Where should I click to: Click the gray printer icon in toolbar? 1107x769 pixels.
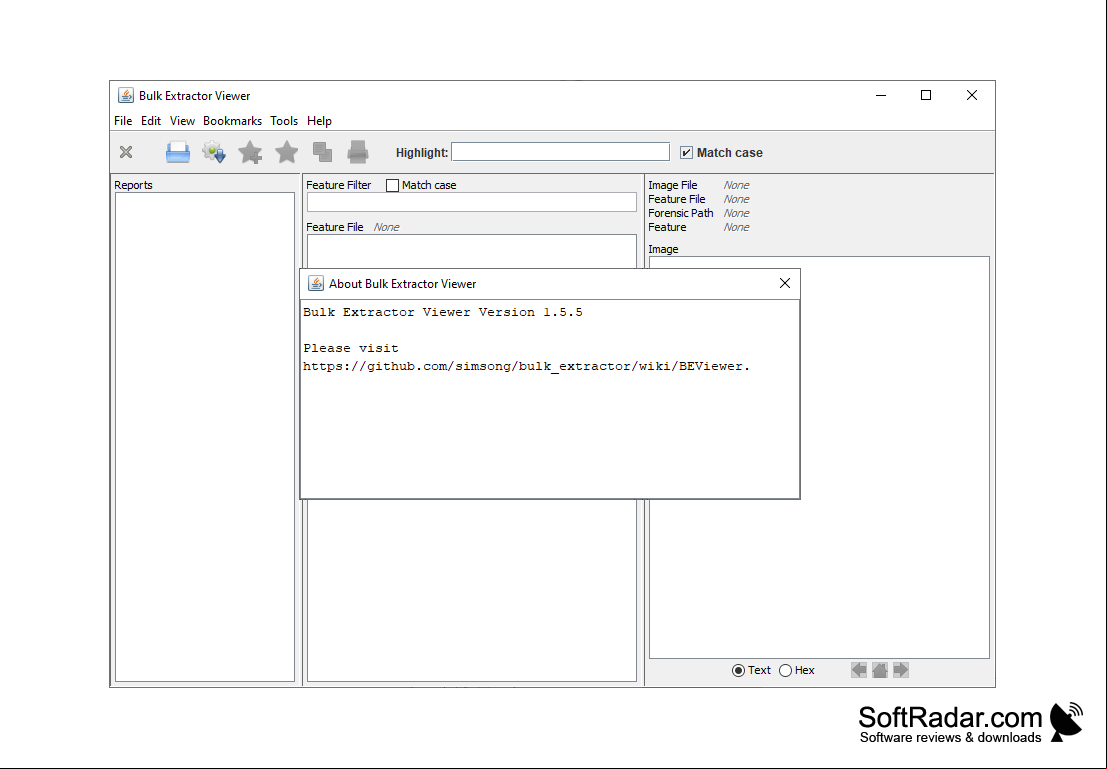[358, 152]
